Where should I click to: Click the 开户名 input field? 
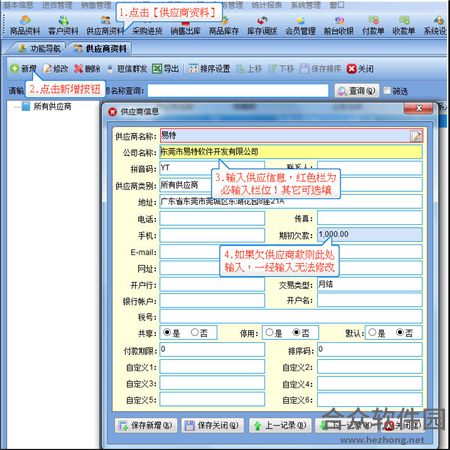(370, 300)
